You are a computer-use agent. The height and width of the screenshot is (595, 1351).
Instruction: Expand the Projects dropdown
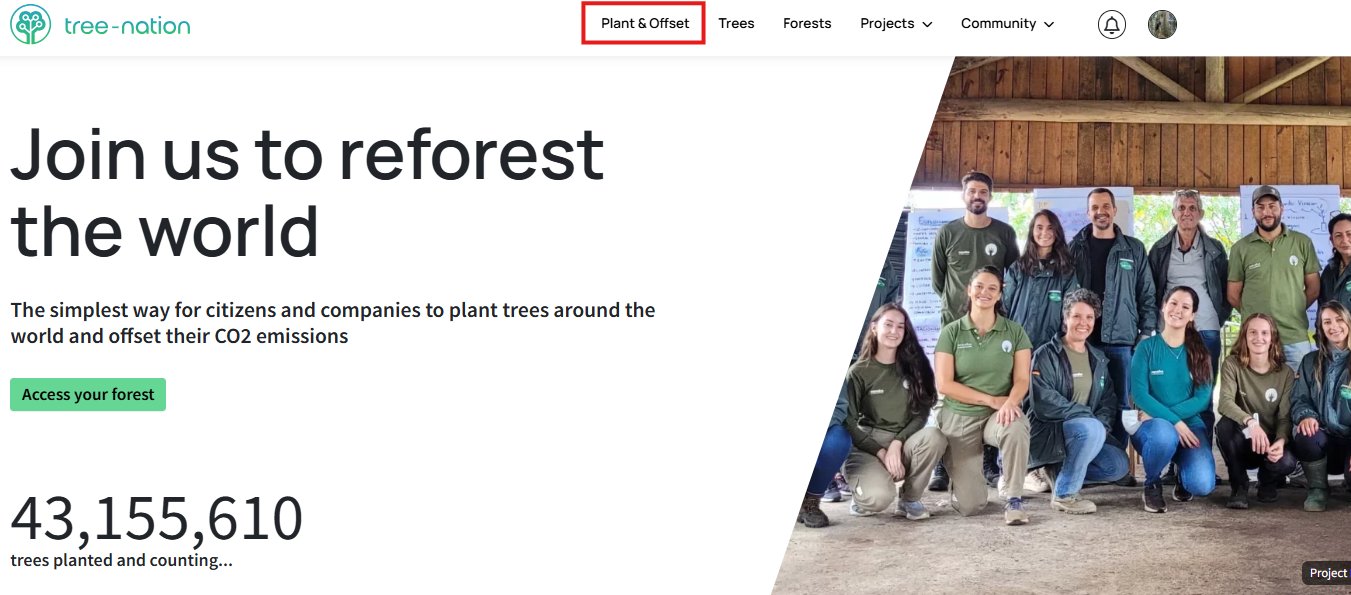[896, 23]
